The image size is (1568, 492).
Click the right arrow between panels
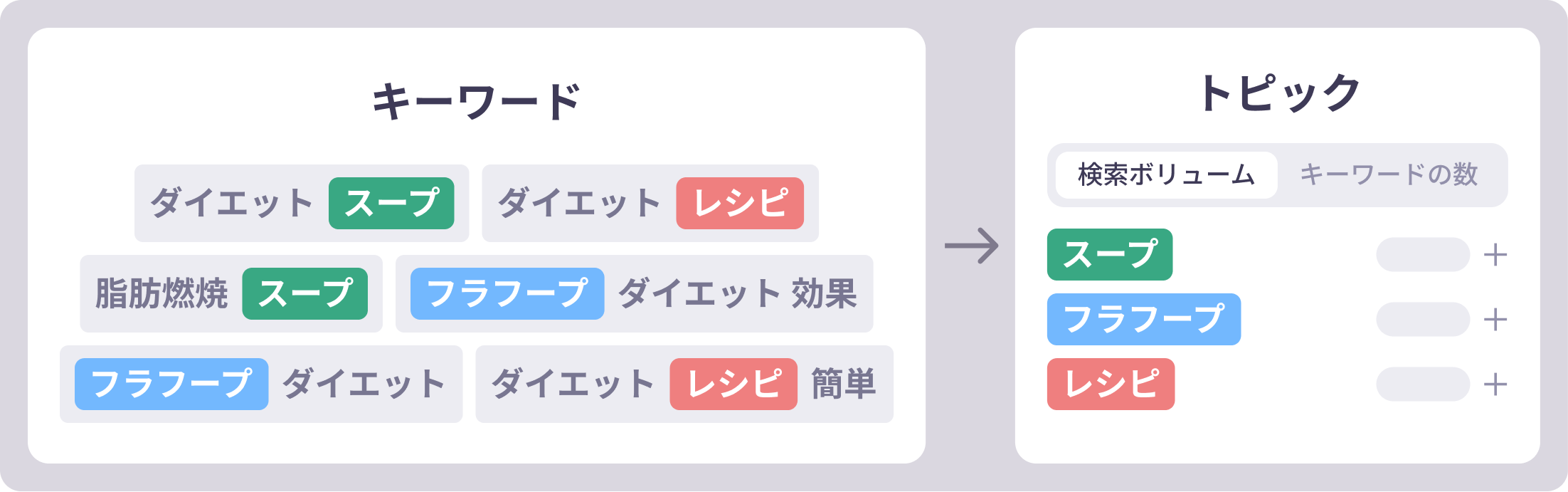coord(971,246)
